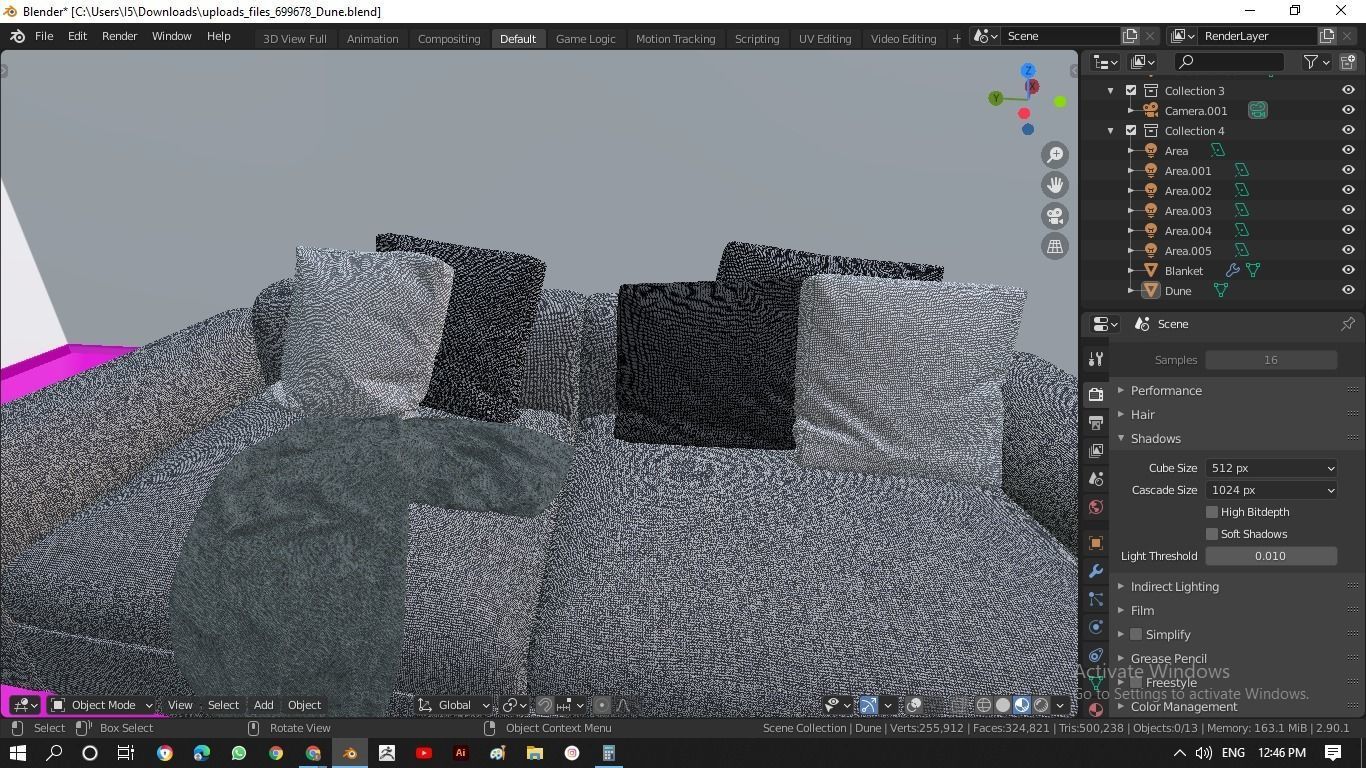Click the outliner search field
This screenshot has width=1366, height=768.
click(1229, 62)
